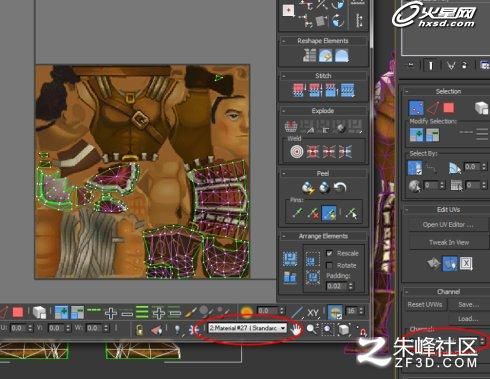
Task: Click the Zoom Region icon
Action: point(328,329)
